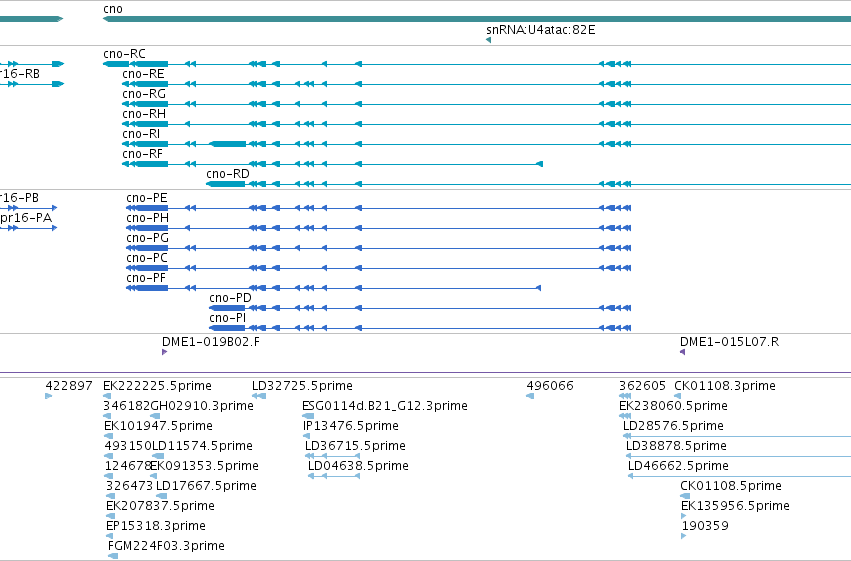
Task: Click the cno-PF protein's rightmost exon arrow
Action: pos(538,288)
